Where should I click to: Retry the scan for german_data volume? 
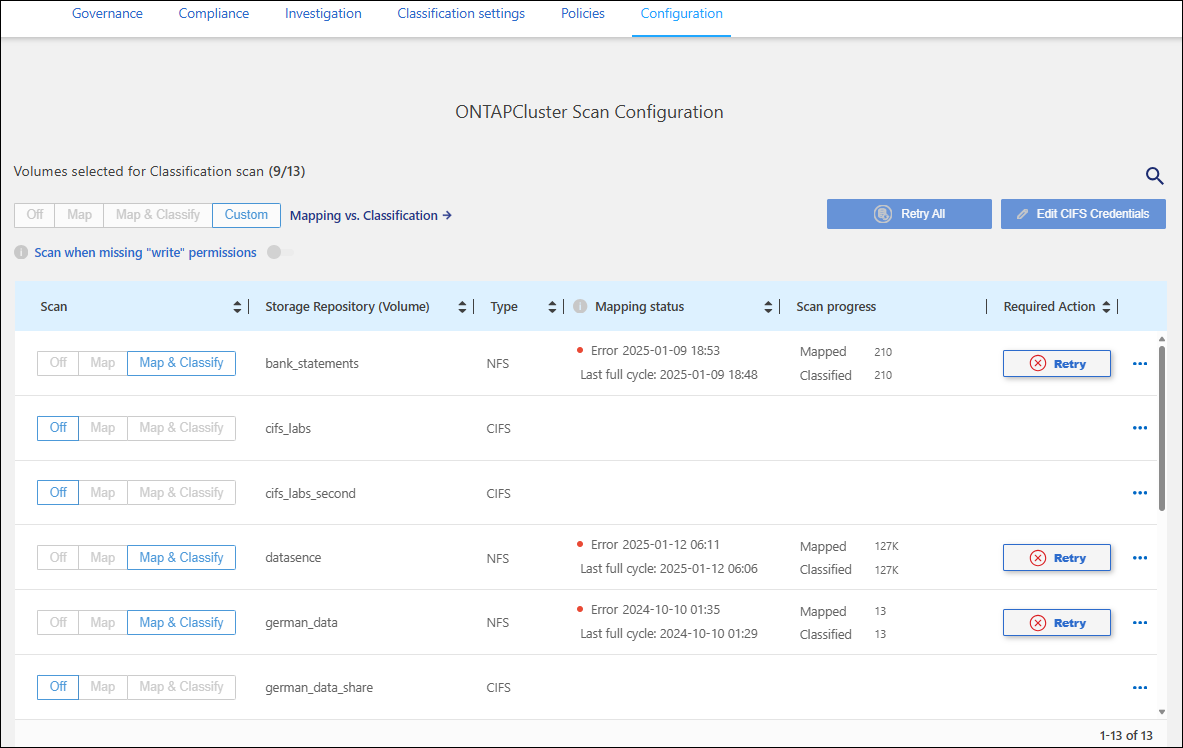pos(1056,622)
